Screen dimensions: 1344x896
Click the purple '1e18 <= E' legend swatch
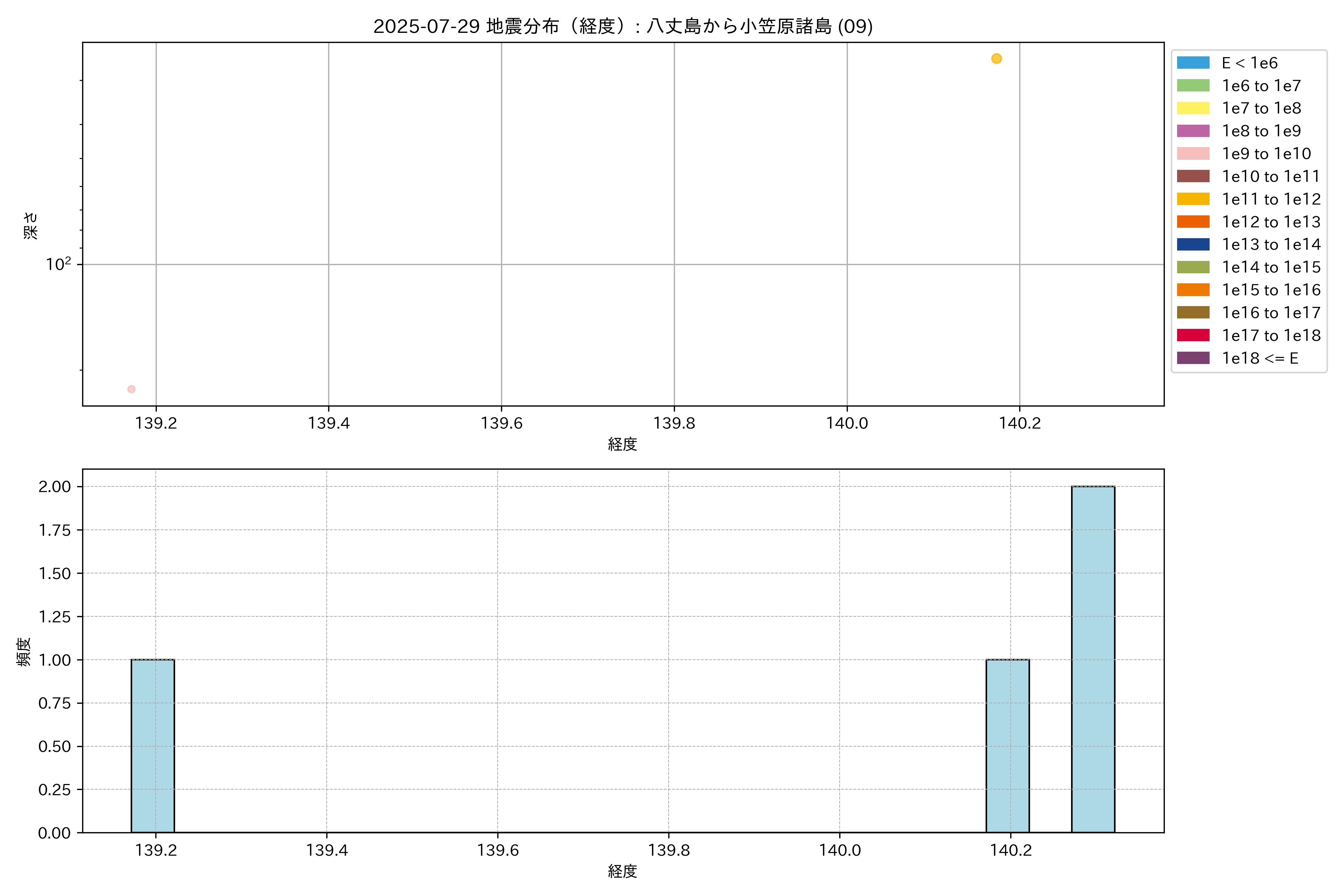click(1193, 358)
